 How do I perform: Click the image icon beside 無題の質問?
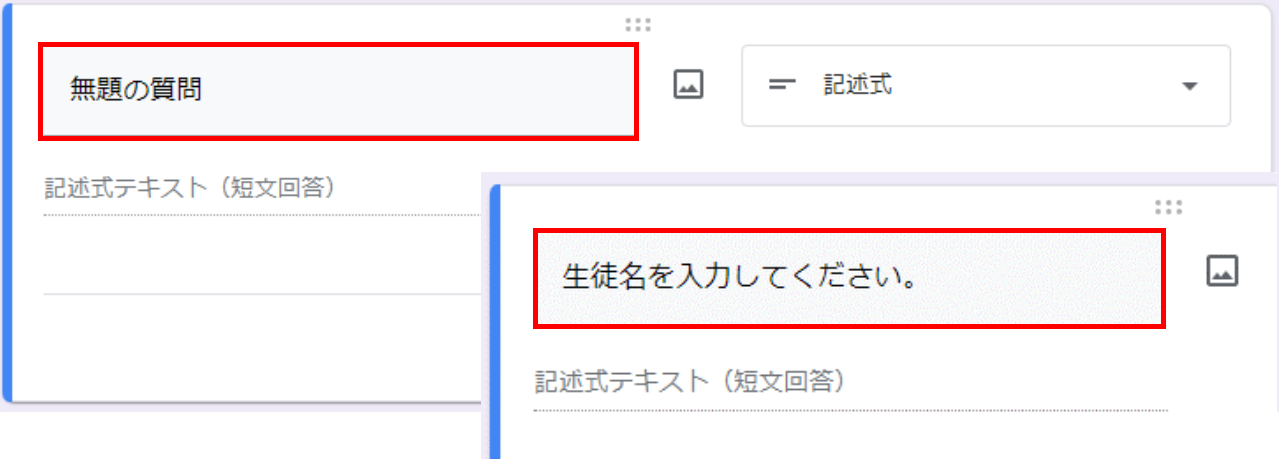[x=688, y=85]
